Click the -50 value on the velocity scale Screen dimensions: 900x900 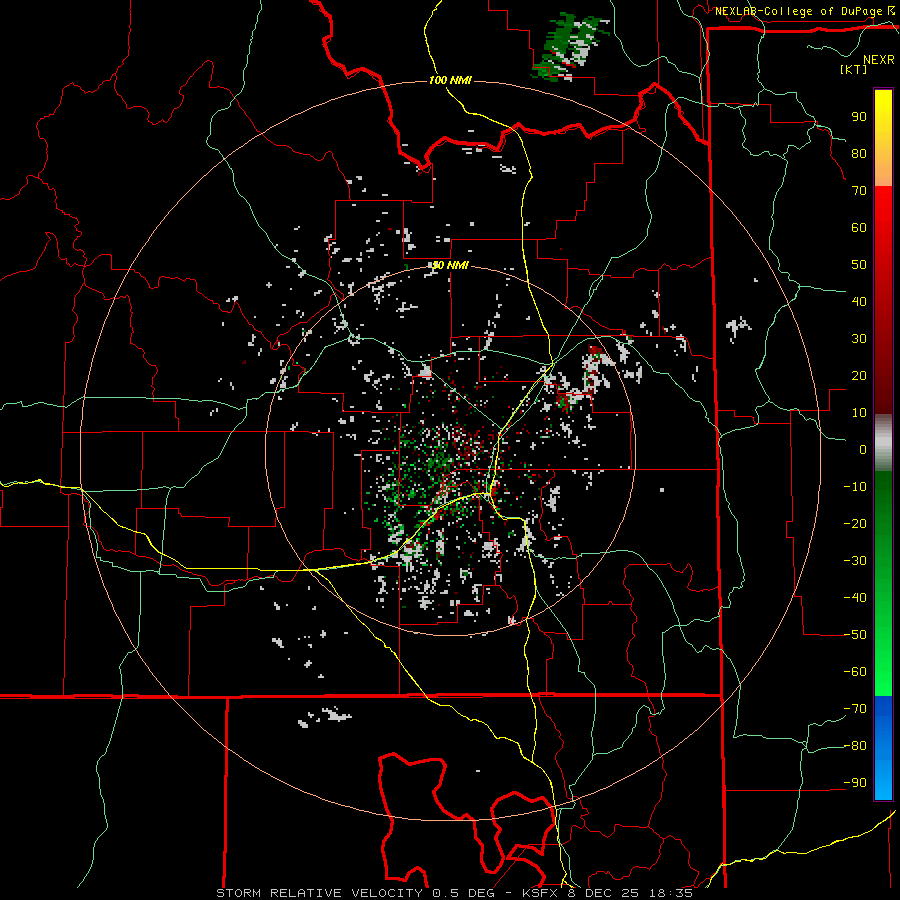click(855, 635)
